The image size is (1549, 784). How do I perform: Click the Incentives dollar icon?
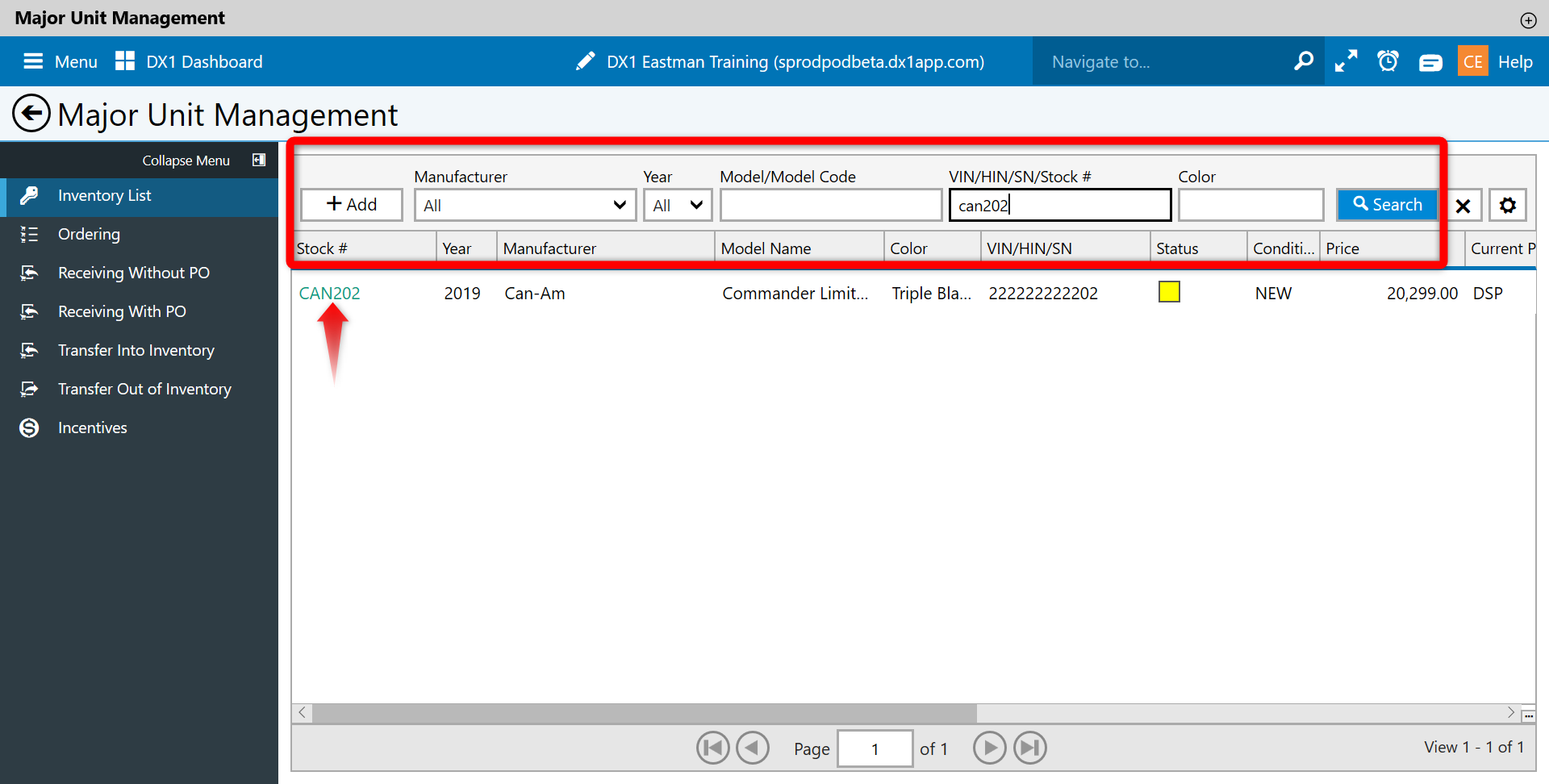coord(29,427)
